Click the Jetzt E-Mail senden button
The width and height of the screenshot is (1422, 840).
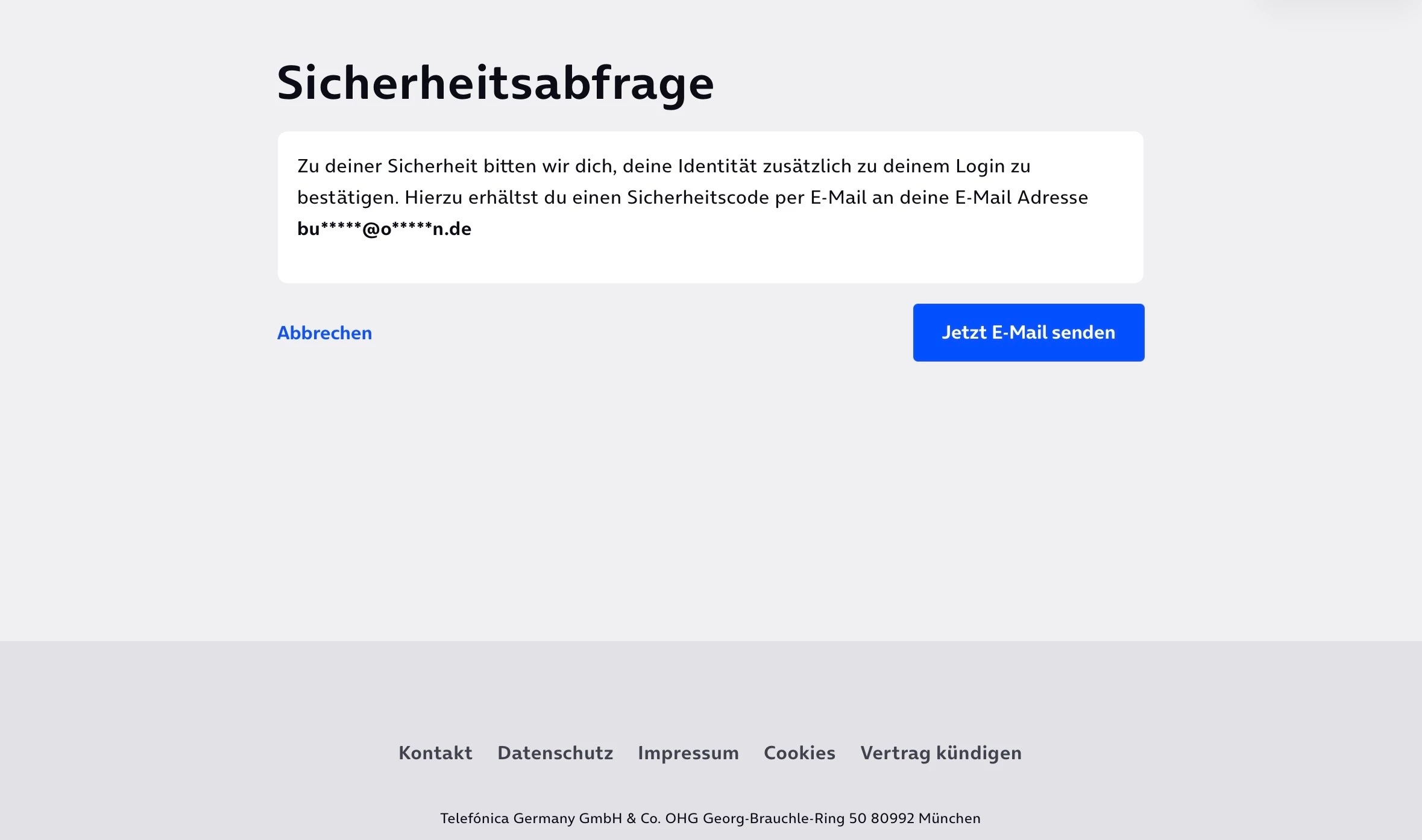click(1028, 333)
